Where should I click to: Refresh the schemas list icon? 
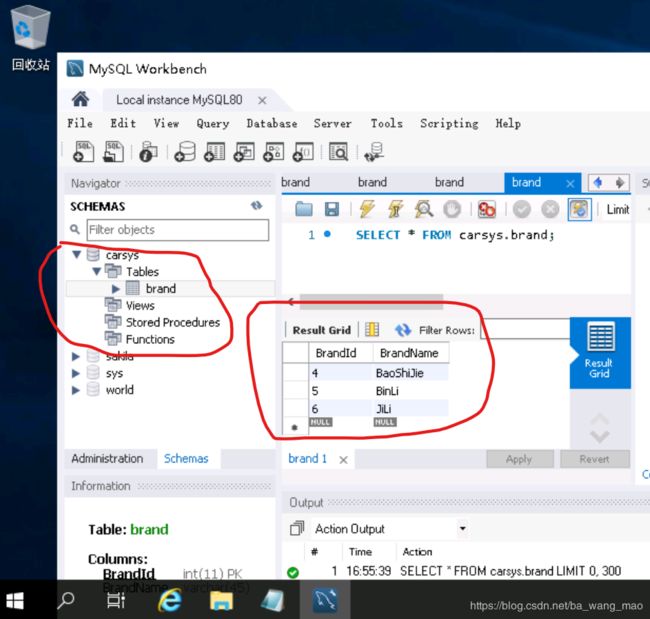257,206
